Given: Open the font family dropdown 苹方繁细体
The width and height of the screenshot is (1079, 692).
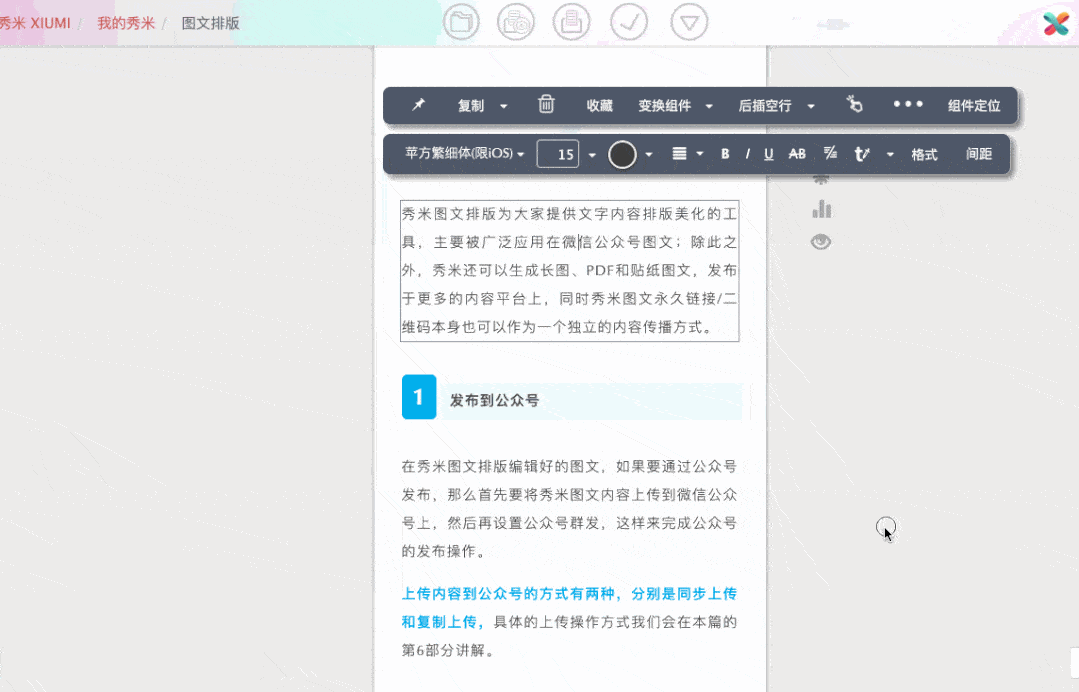Looking at the screenshot, I should [464, 153].
